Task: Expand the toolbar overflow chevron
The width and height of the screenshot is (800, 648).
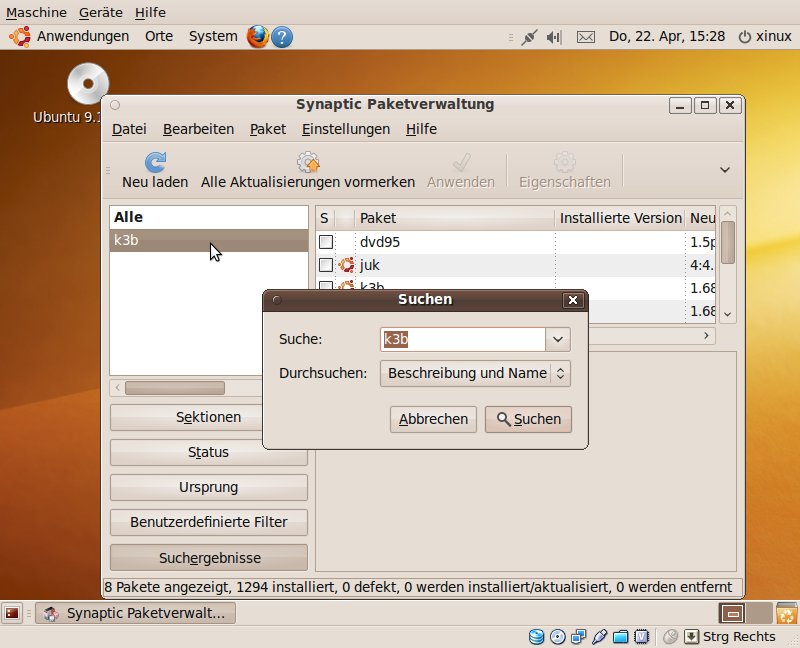Action: [x=725, y=170]
